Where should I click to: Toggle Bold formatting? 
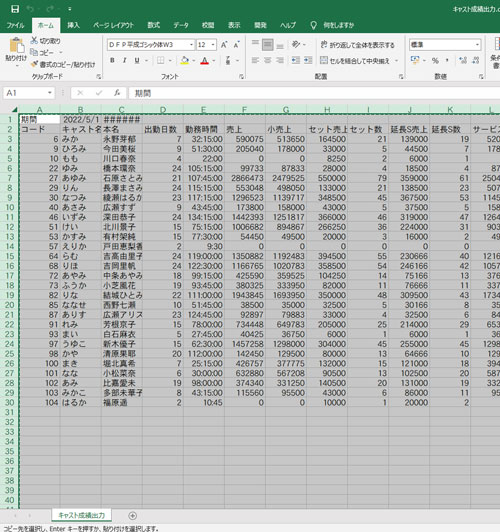pyautogui.click(x=112, y=60)
